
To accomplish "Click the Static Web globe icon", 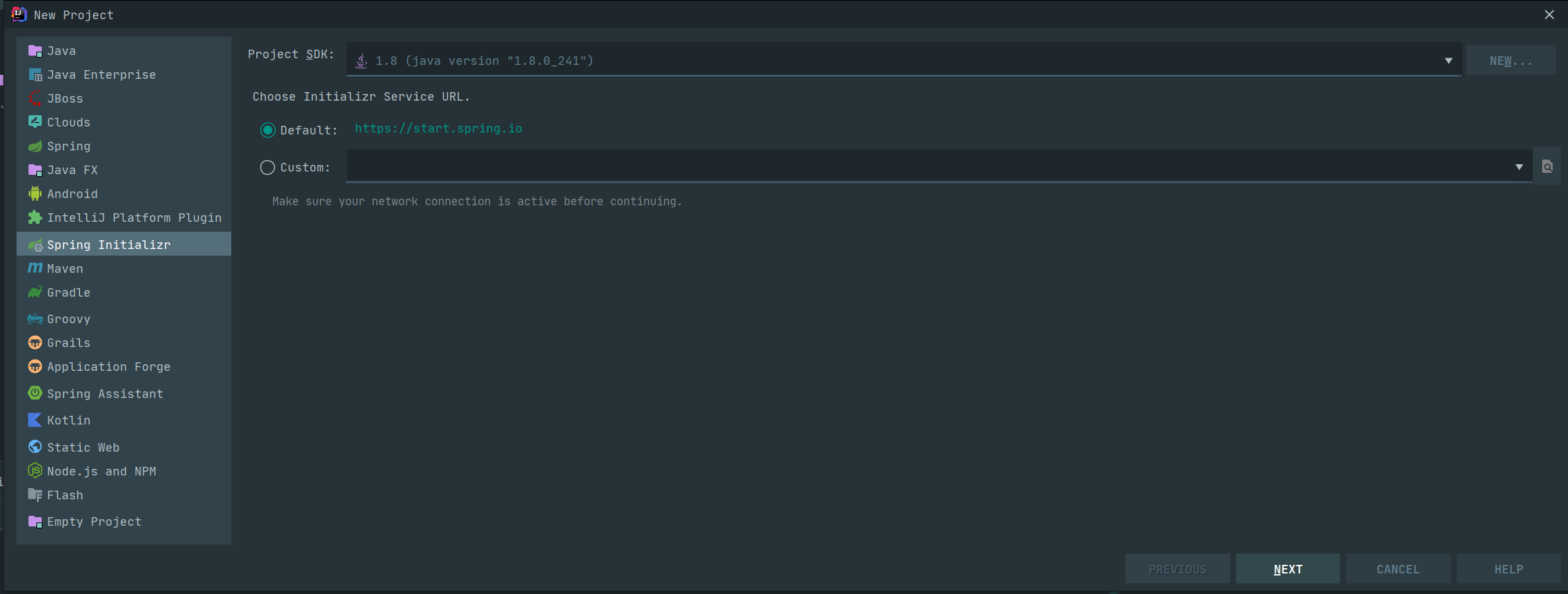I will point(35,447).
